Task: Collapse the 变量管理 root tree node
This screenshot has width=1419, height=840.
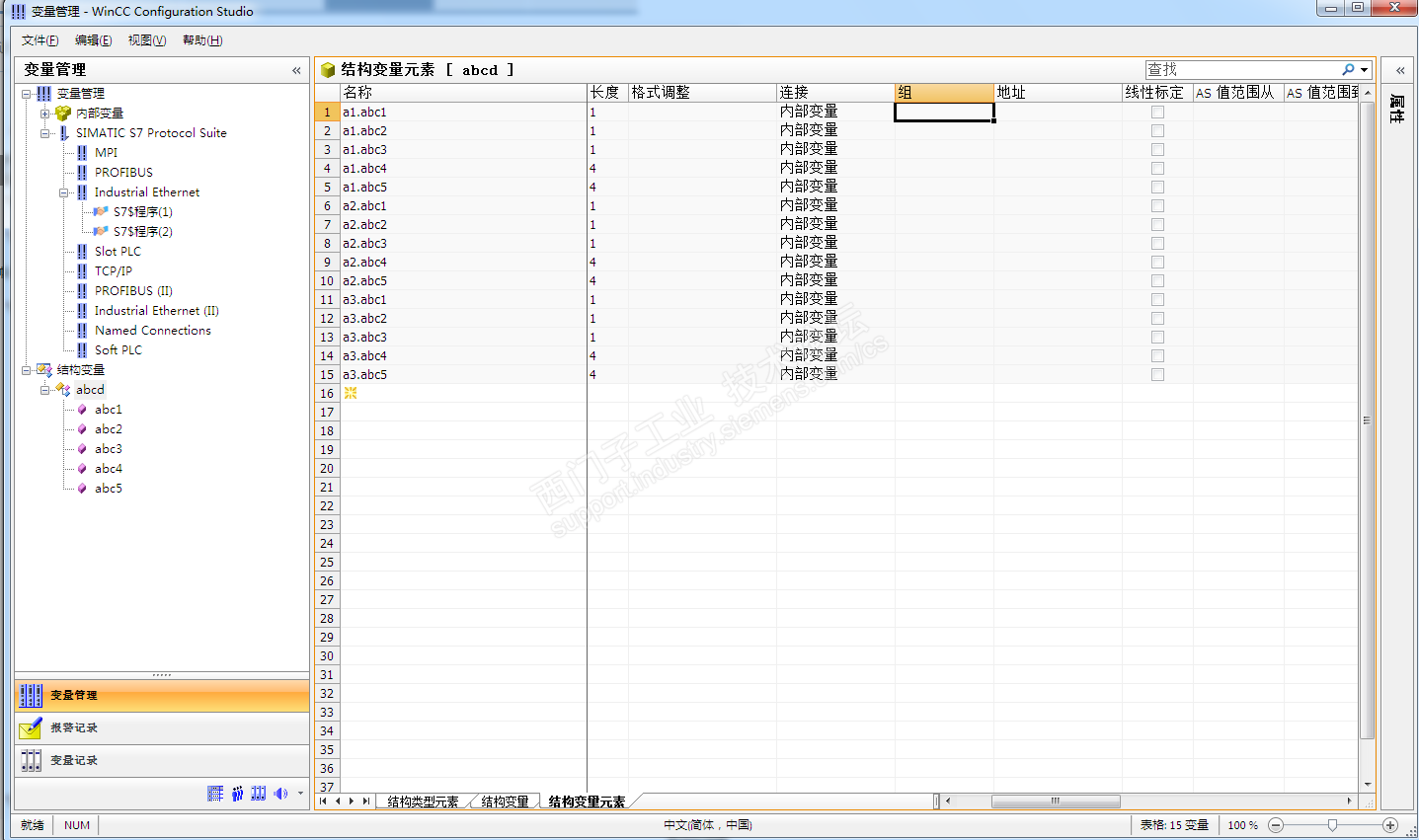Action: (x=27, y=94)
